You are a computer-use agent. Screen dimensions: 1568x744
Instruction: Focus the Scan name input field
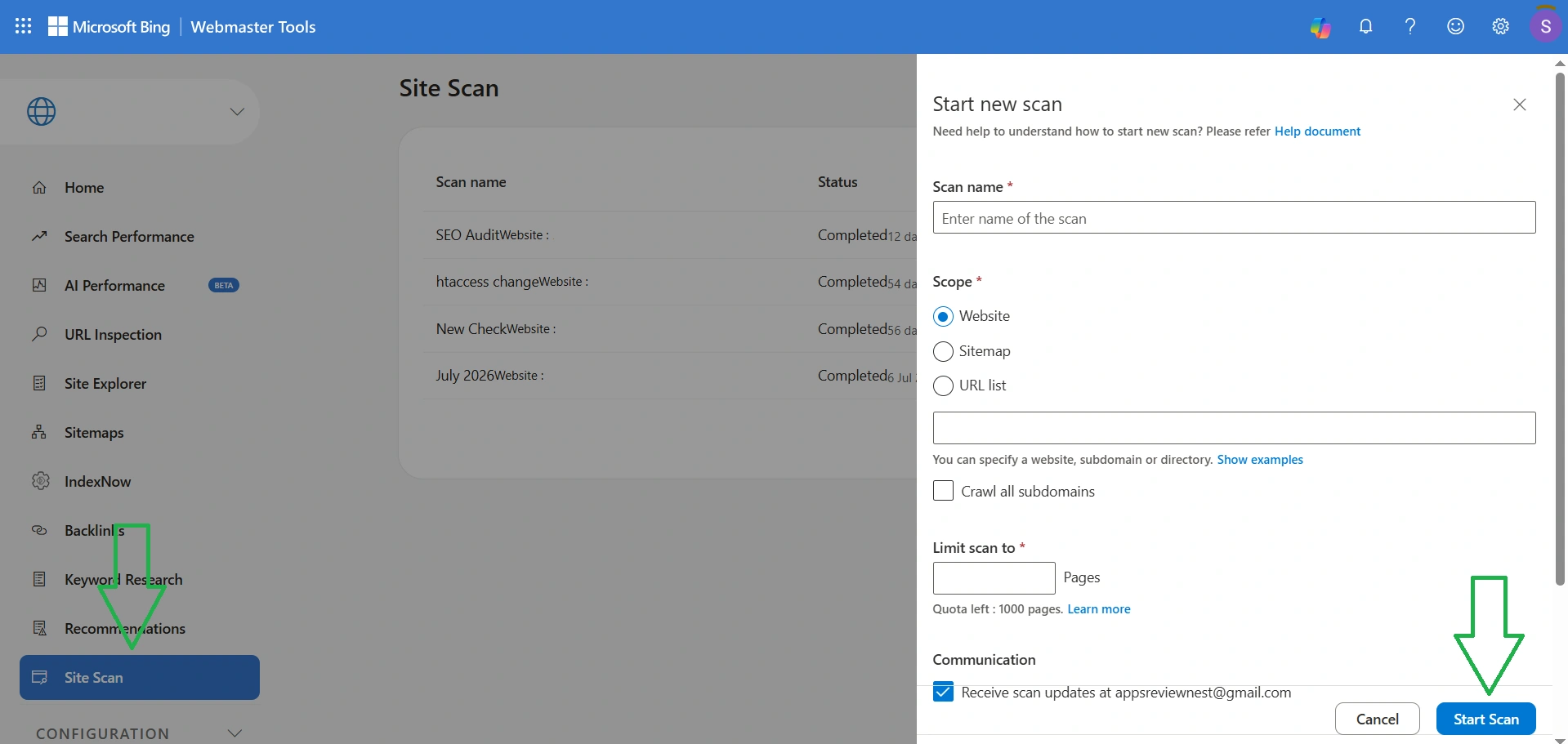click(x=1234, y=218)
